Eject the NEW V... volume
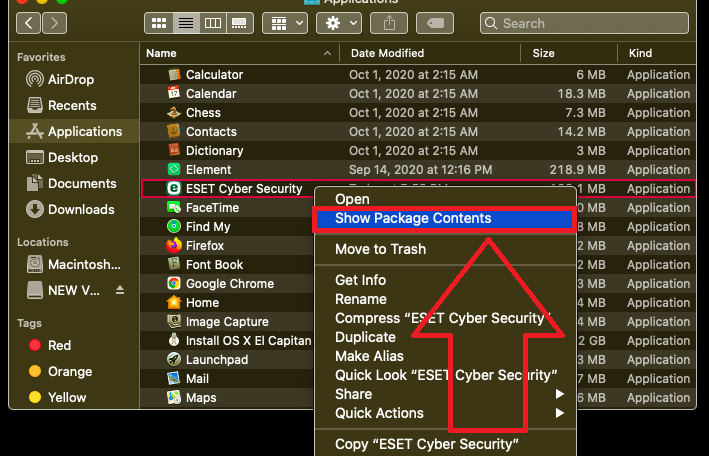Screen dimensions: 709x456 pos(120,290)
